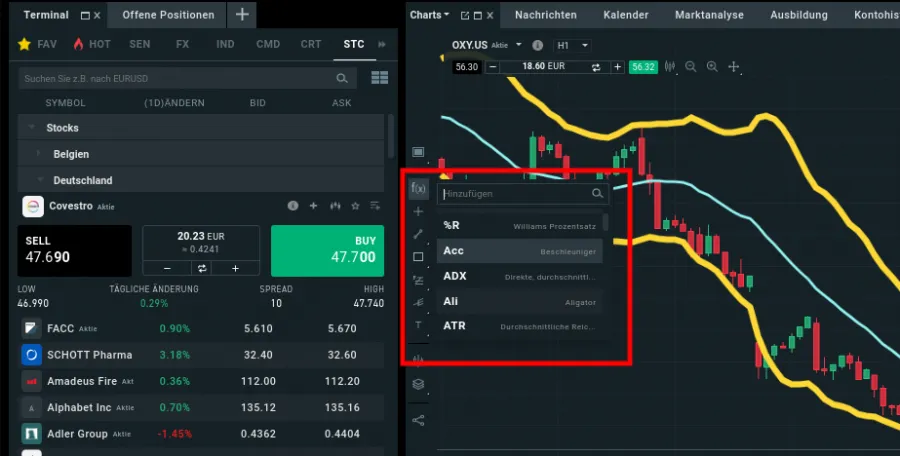Open the f(x) indicators tool
Image resolution: width=900 pixels, height=456 pixels.
tap(419, 188)
